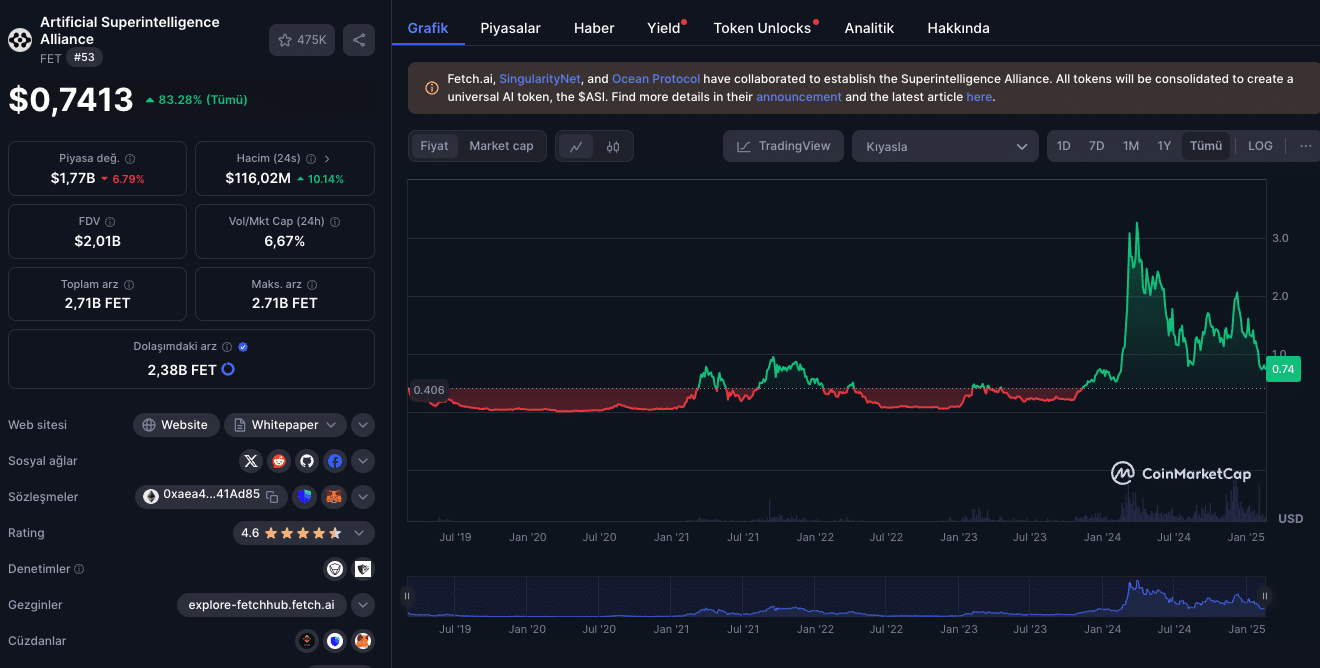
Task: Open the Token Unlocks tab
Action: pos(762,28)
